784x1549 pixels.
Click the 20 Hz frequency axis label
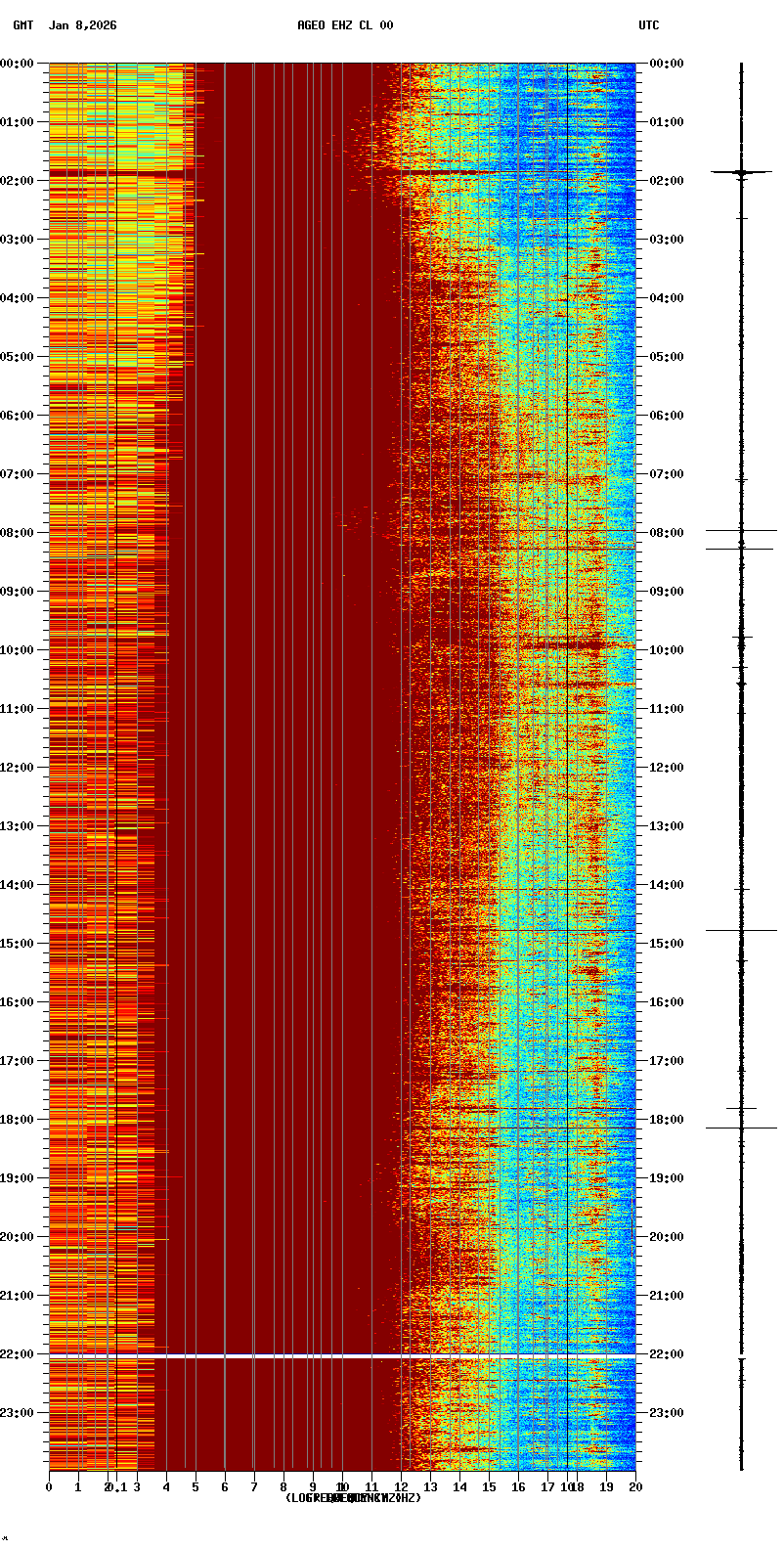[x=635, y=1487]
